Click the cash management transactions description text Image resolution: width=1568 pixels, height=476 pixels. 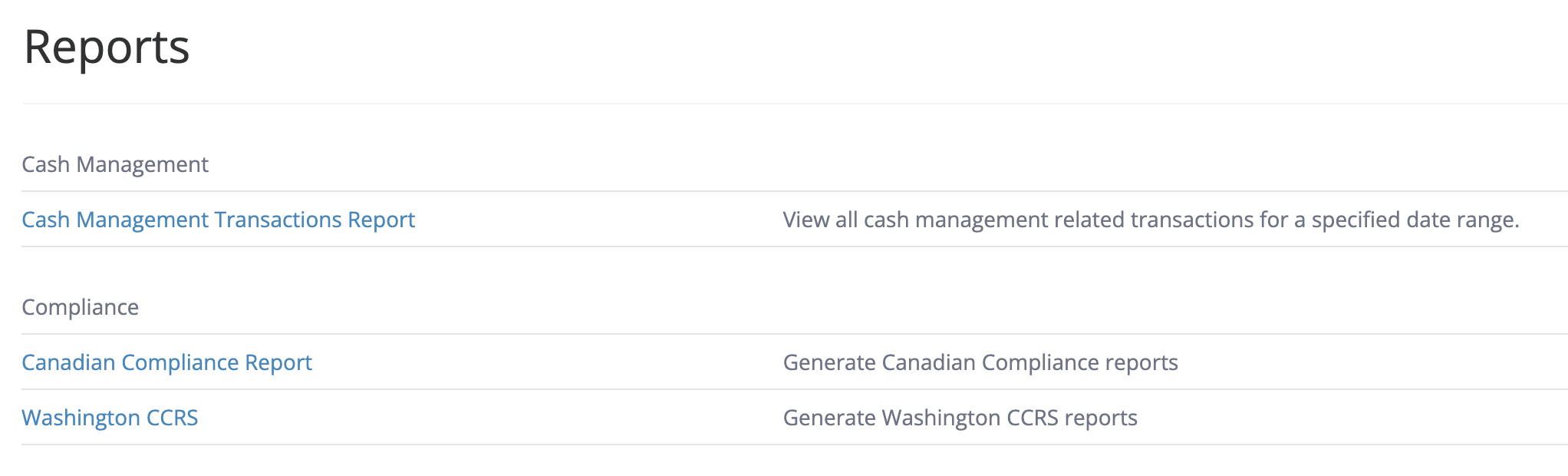point(1150,220)
